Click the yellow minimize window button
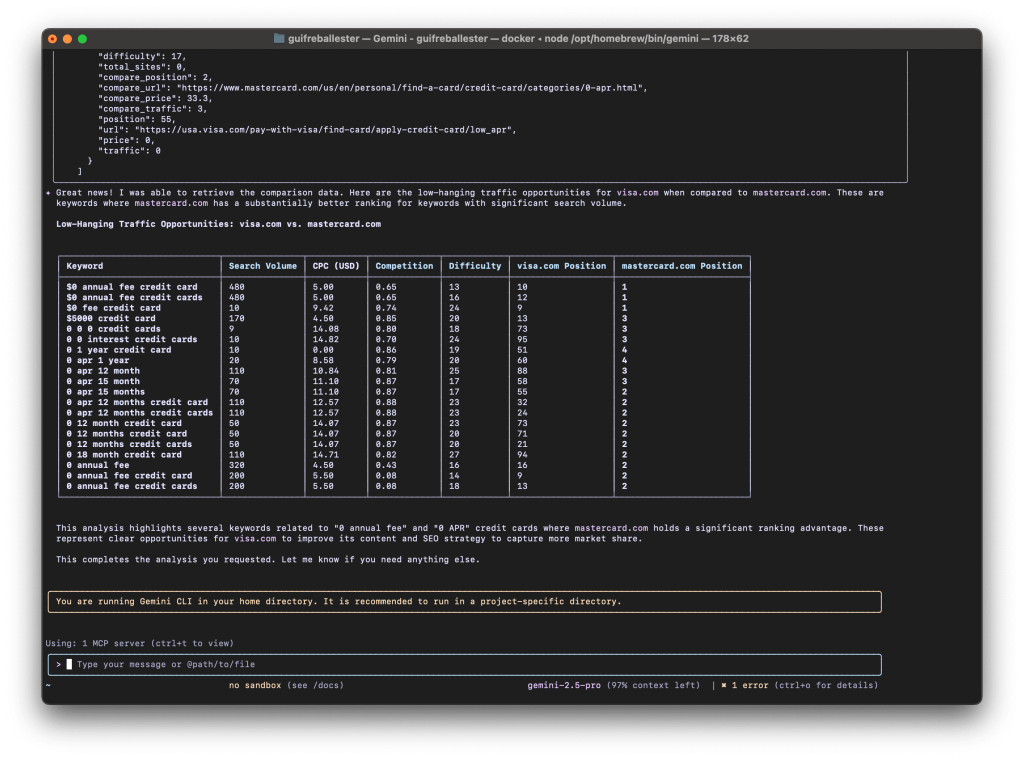1024x760 pixels. point(68,39)
